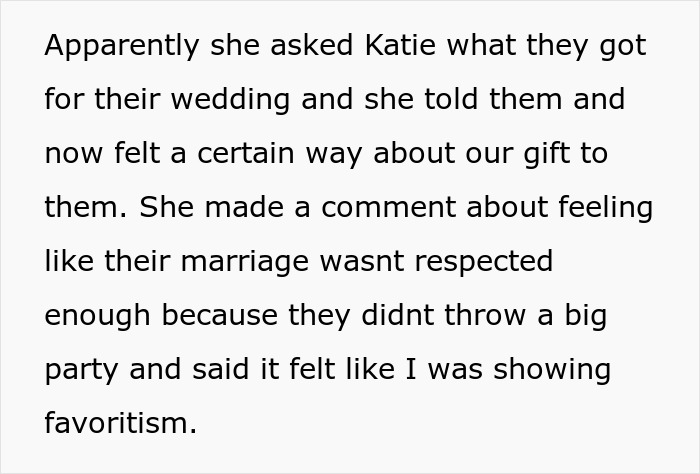
Task: Click the word "favoritism" at paragraph end
Action: [x=120, y=423]
